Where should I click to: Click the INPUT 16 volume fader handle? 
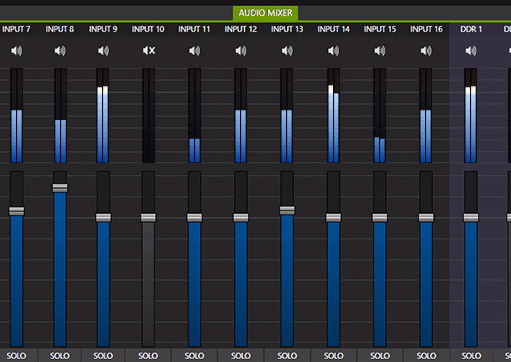click(x=426, y=218)
